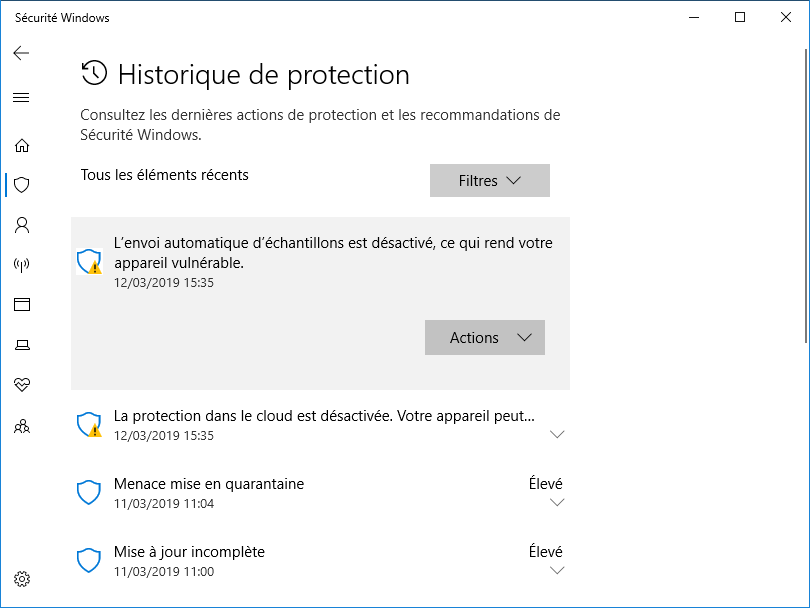Screen dimensions: 810x608
Task: Click the Historique de protection clock icon
Action: click(x=94, y=73)
